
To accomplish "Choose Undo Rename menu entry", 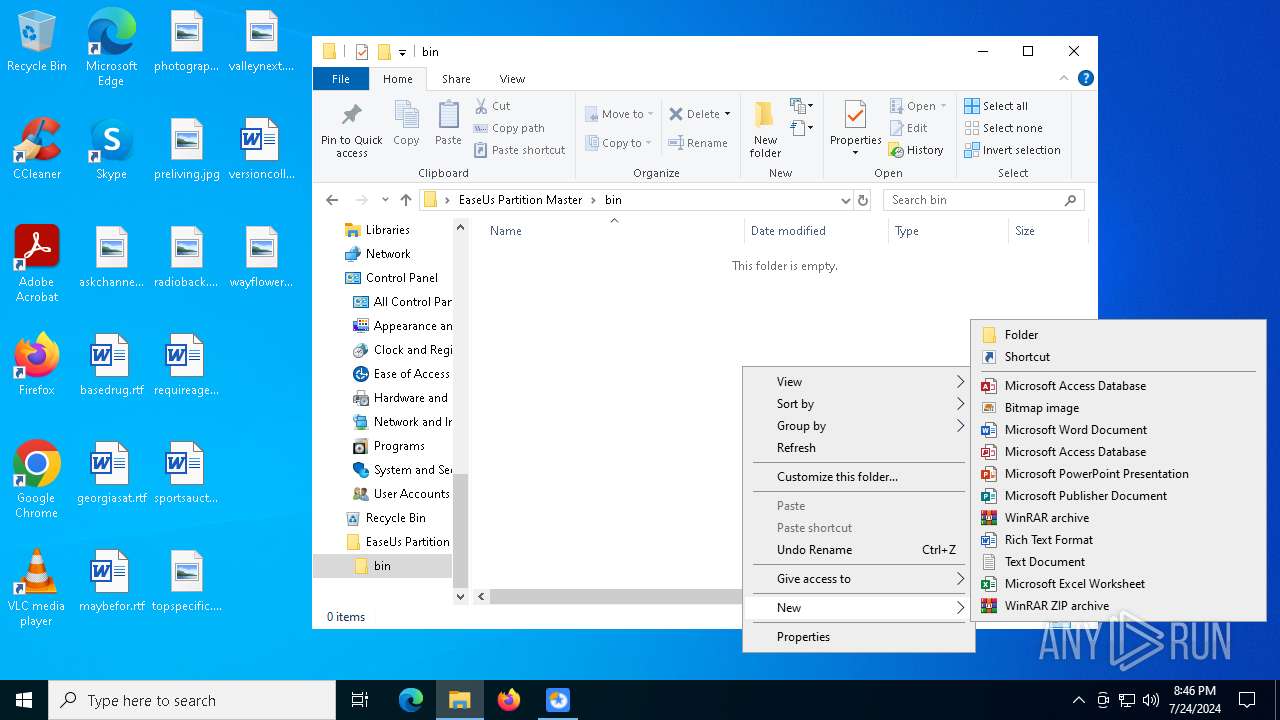I will (x=858, y=550).
